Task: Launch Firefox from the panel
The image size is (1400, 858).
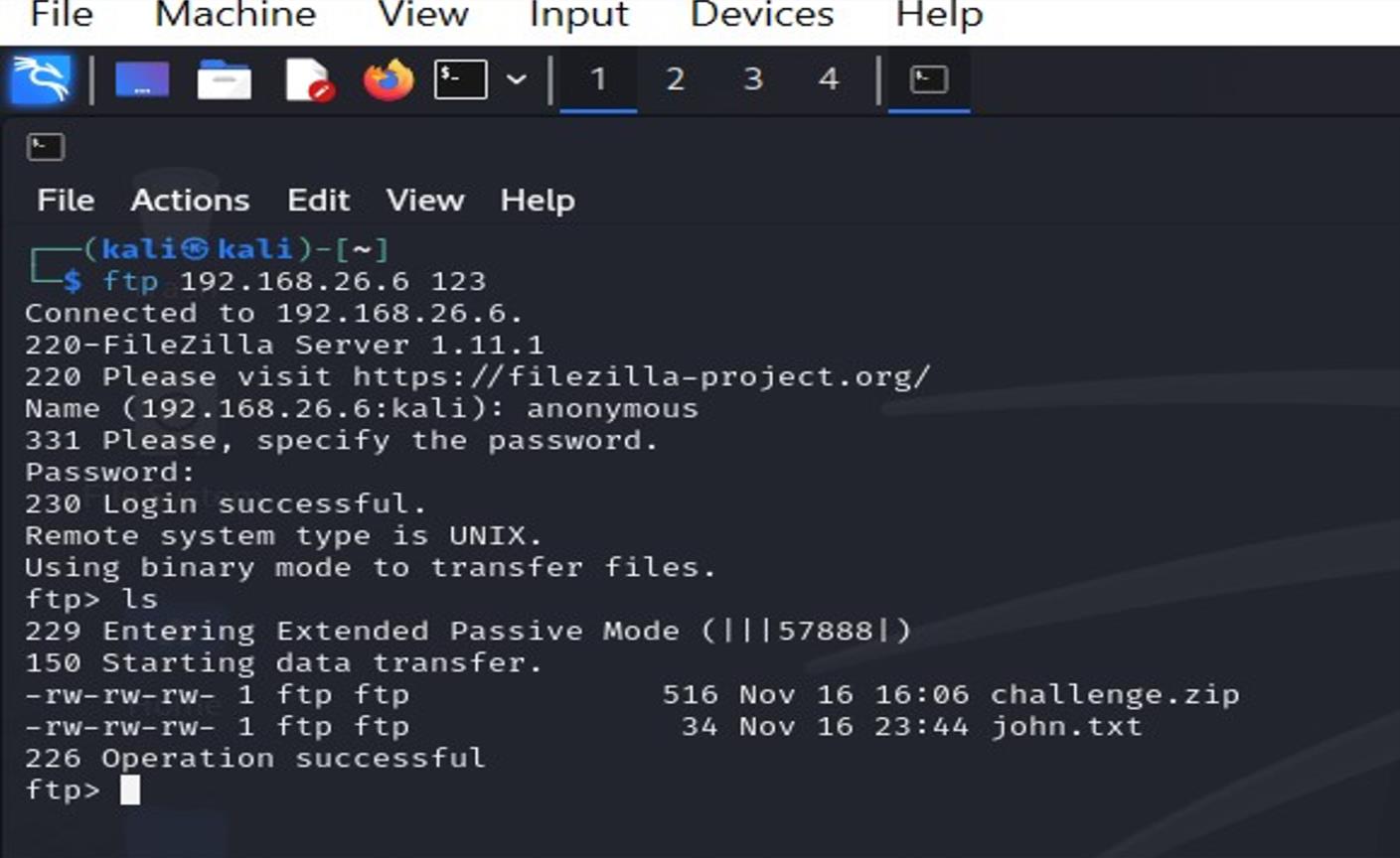Action: point(388,79)
